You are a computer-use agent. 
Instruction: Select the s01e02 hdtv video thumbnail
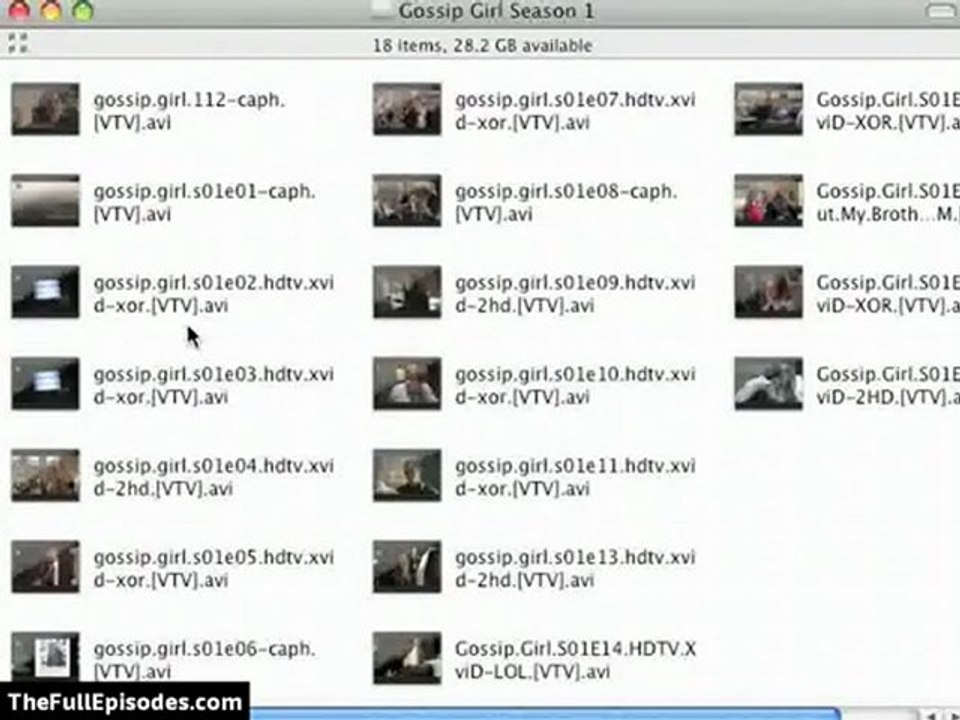tap(45, 292)
